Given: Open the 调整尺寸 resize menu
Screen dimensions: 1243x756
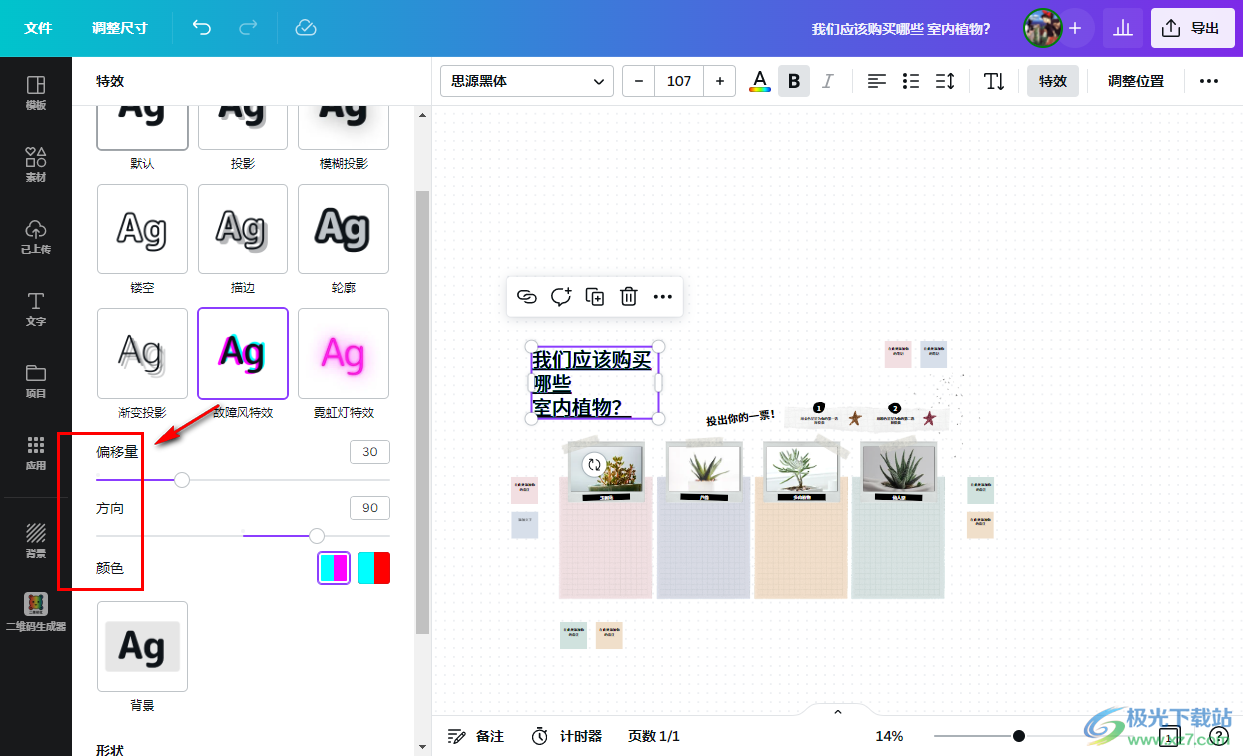Looking at the screenshot, I should (120, 28).
